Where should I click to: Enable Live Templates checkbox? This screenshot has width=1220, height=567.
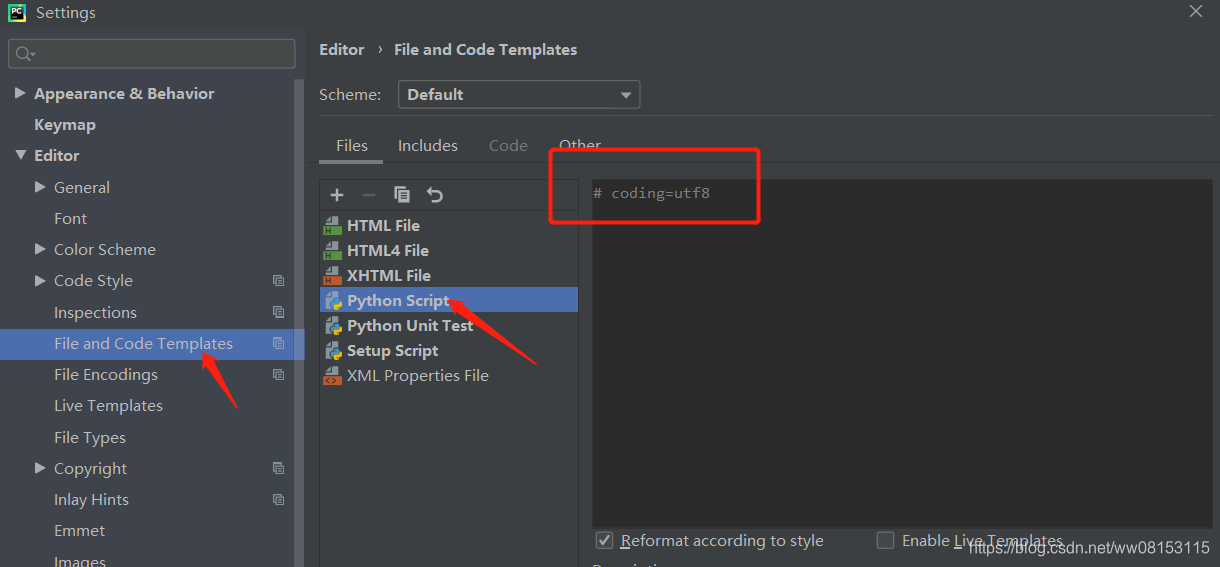[885, 540]
